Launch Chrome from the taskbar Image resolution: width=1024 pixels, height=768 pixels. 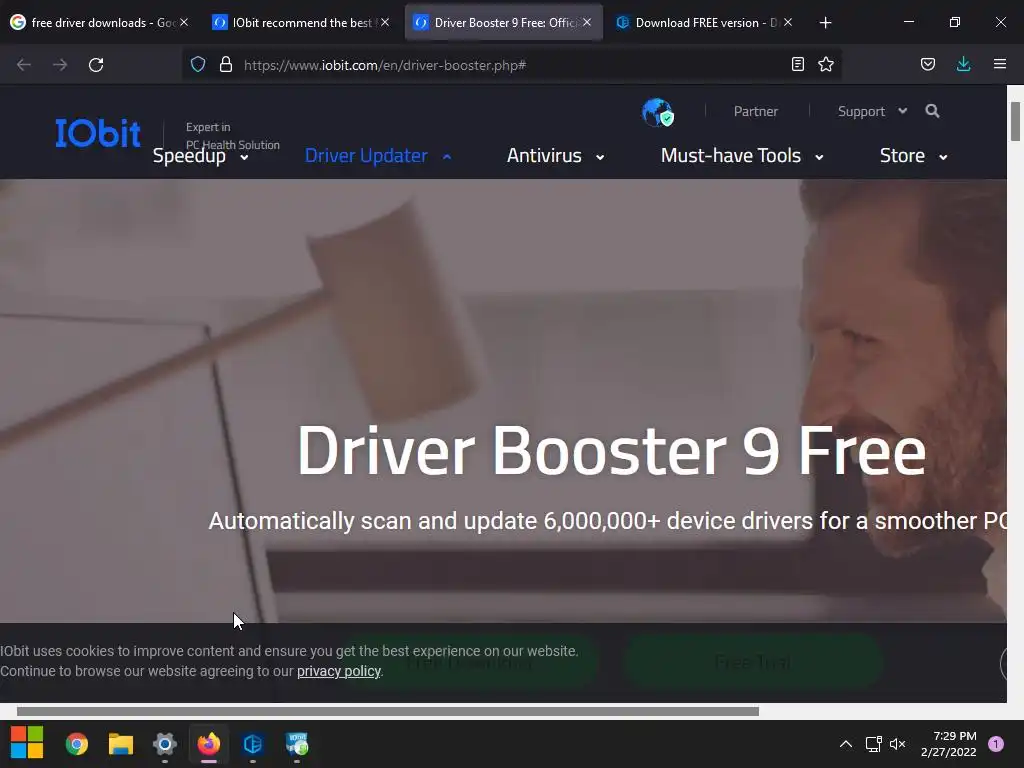tap(76, 744)
